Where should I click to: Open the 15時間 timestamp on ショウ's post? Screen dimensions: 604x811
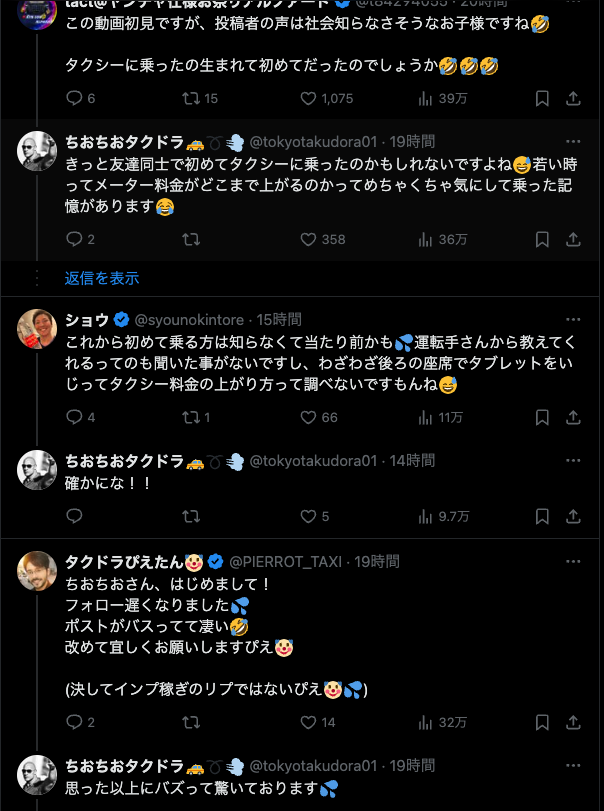pos(279,319)
